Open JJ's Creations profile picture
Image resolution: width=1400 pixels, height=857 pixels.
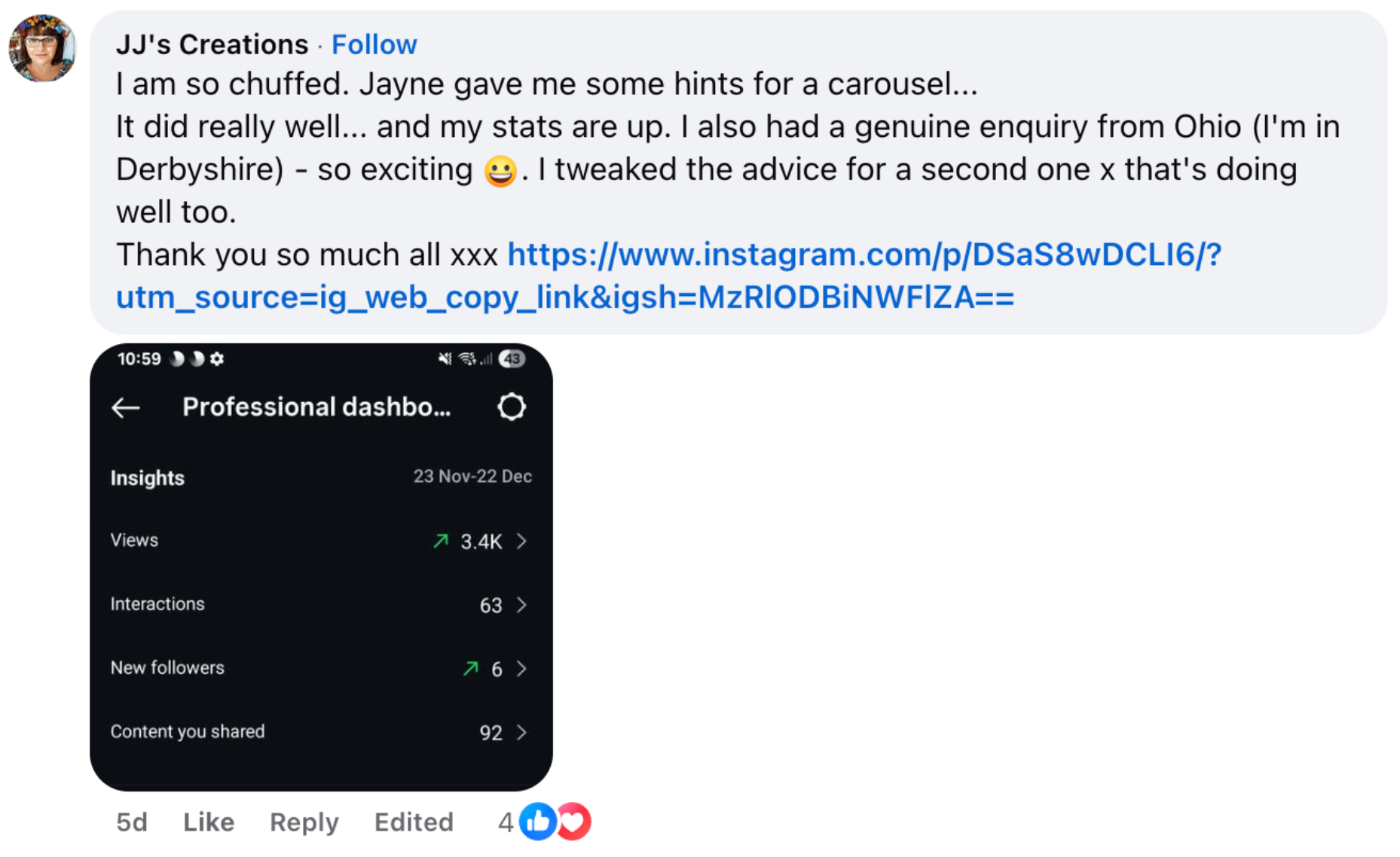42,48
